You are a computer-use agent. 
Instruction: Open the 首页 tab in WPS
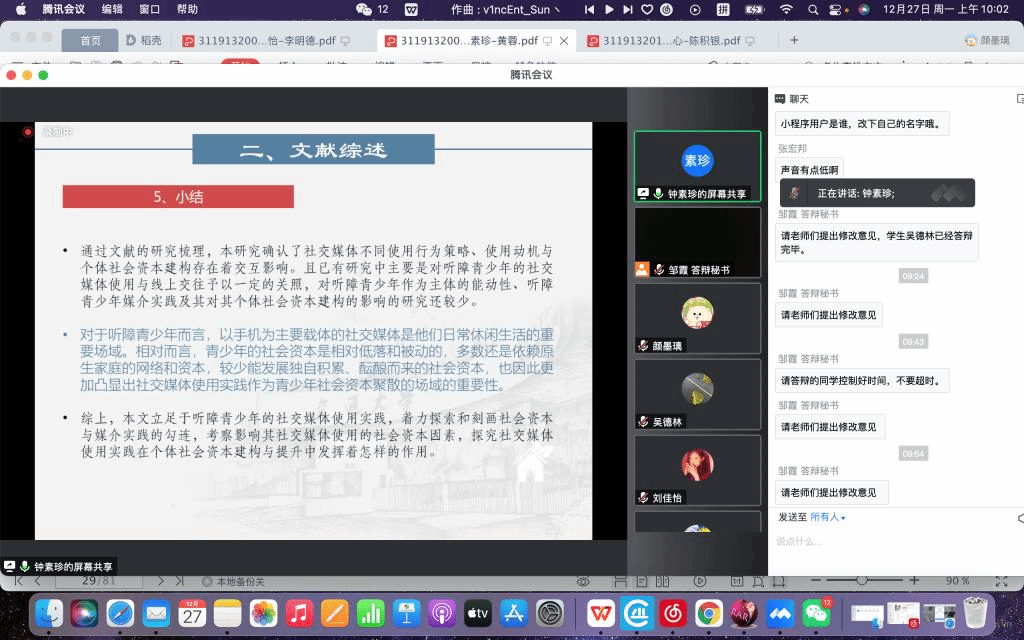click(x=90, y=41)
